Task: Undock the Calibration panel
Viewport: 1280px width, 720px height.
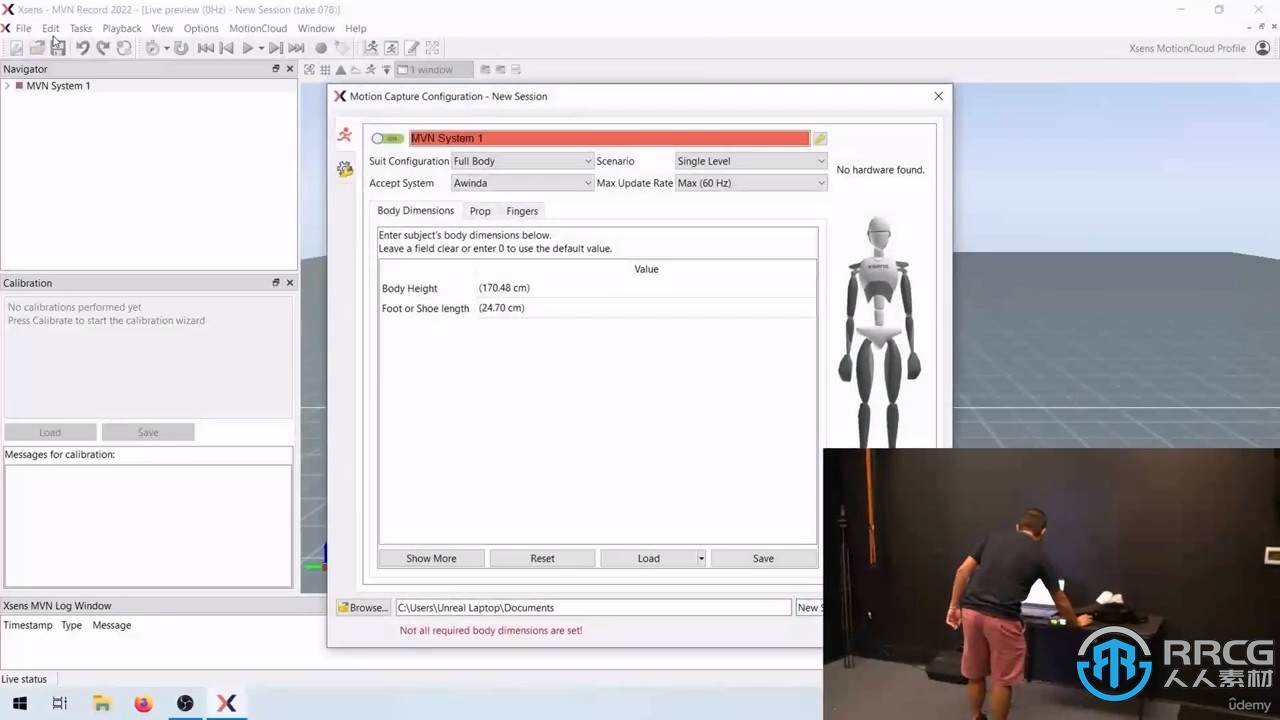Action: click(x=276, y=283)
